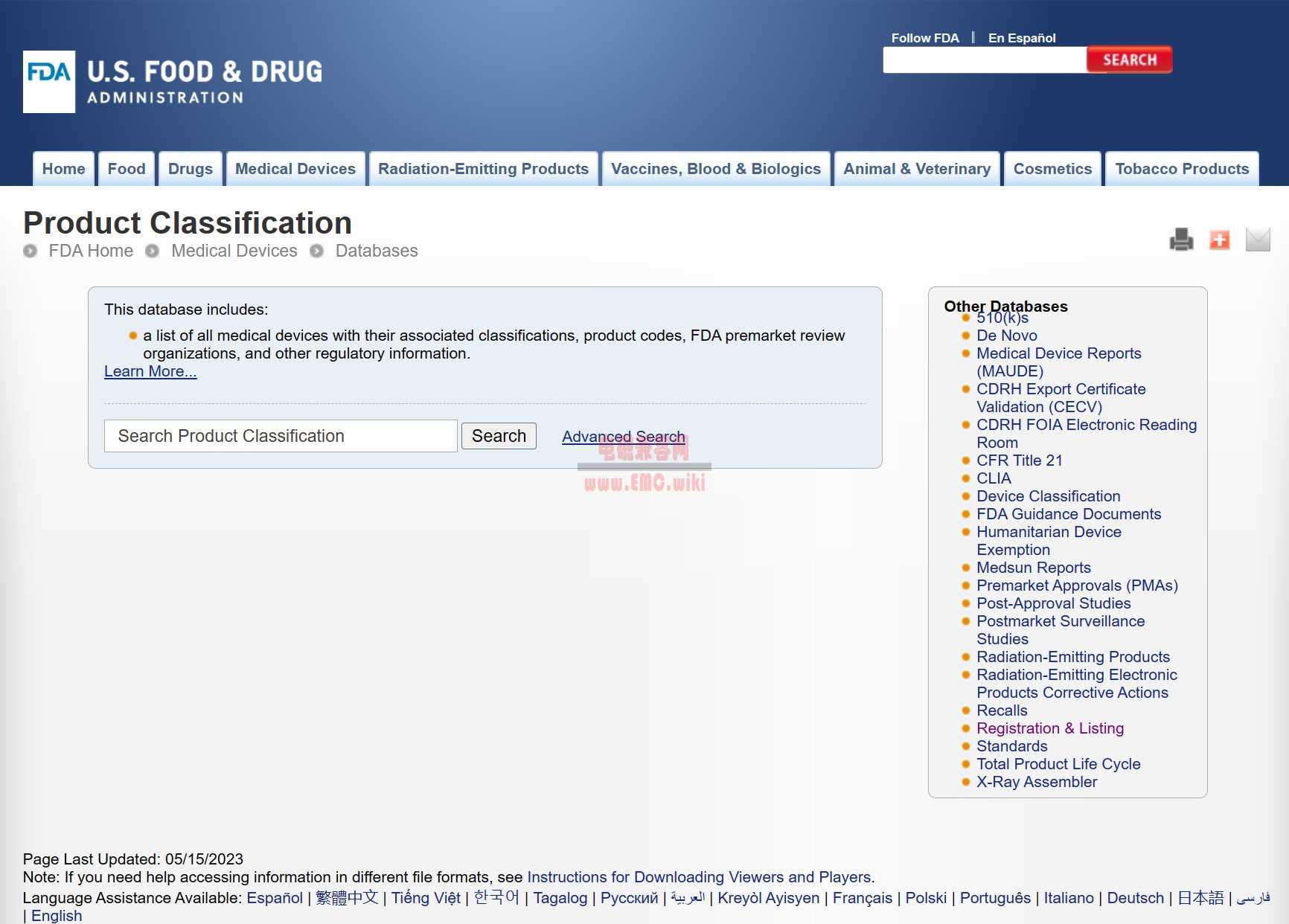The image size is (1289, 924).
Task: Select Tagalog language assistance link
Action: point(560,898)
